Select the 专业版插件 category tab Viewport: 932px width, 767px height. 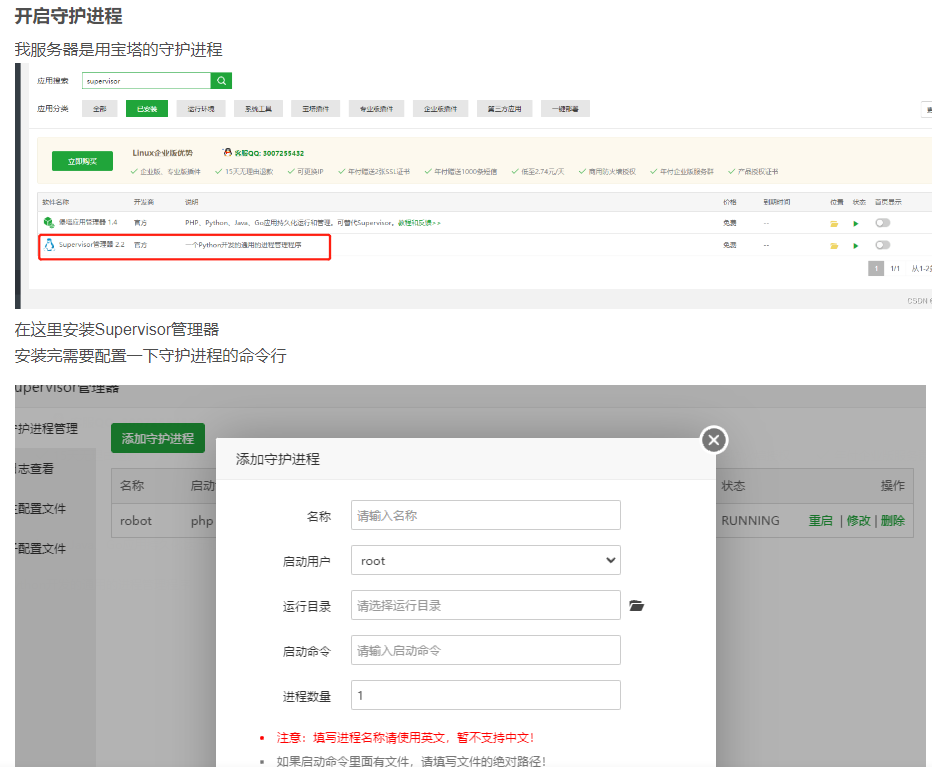point(376,109)
